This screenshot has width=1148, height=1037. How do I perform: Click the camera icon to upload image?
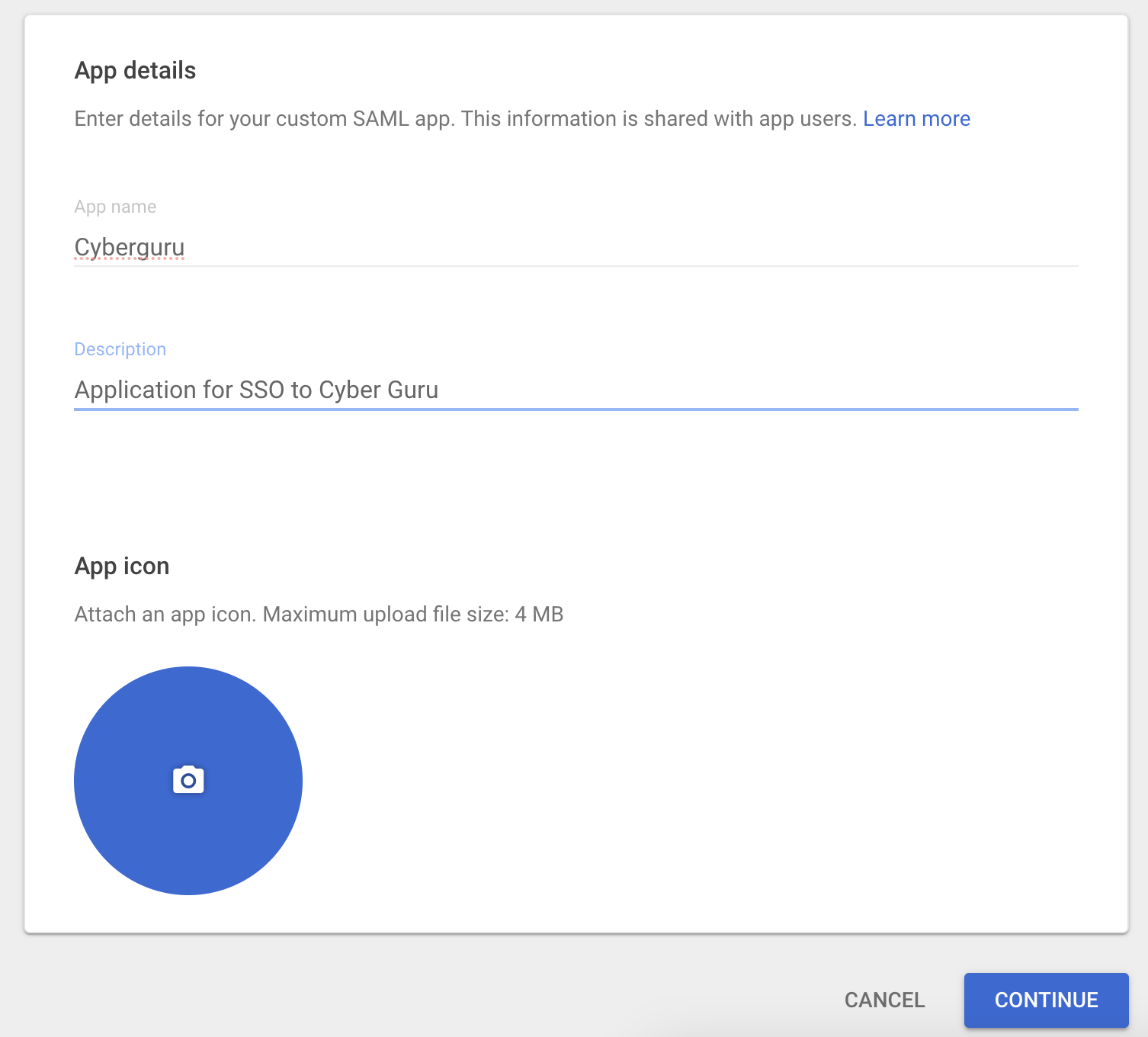pos(188,780)
